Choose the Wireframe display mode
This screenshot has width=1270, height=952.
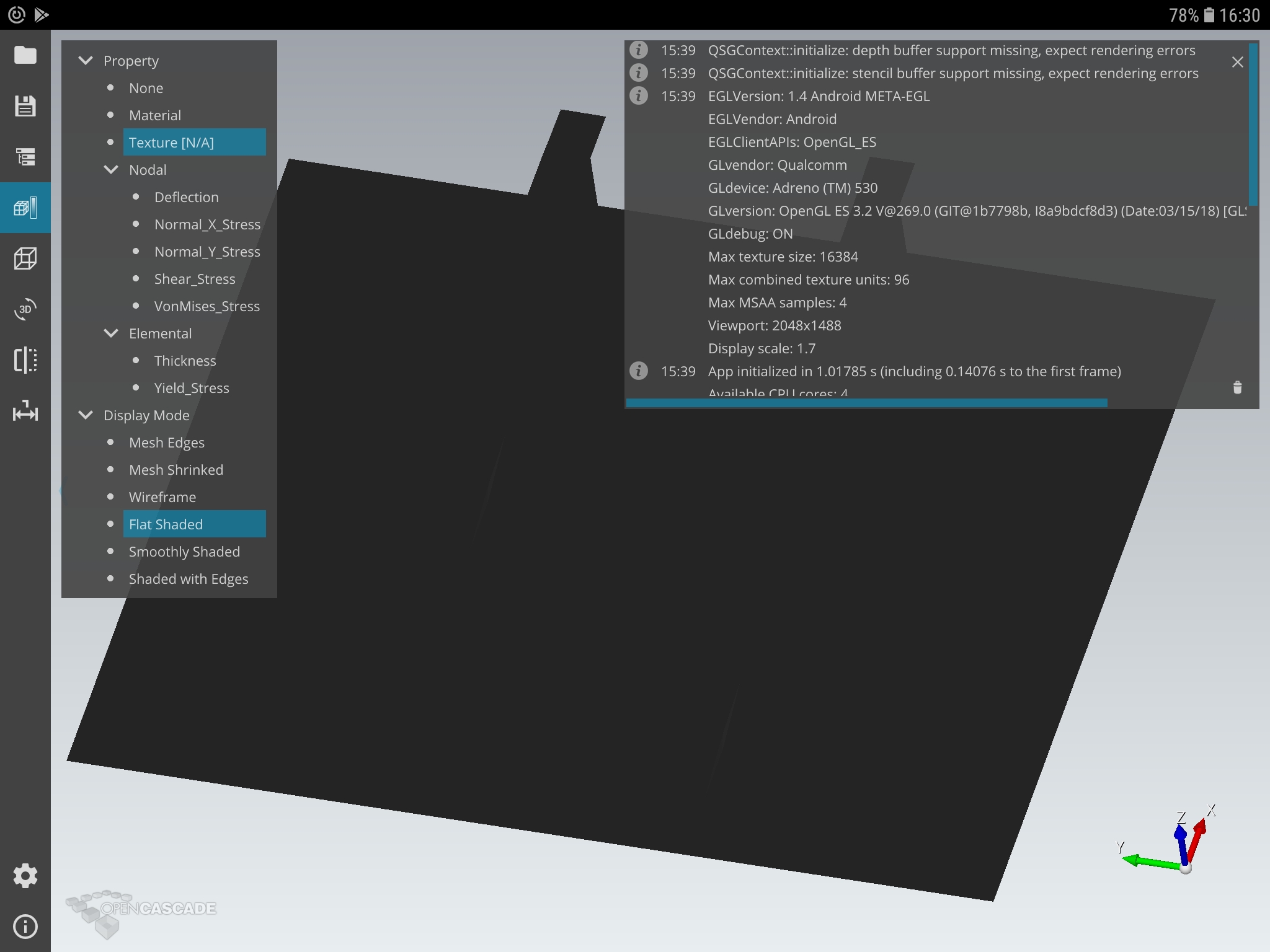[162, 497]
